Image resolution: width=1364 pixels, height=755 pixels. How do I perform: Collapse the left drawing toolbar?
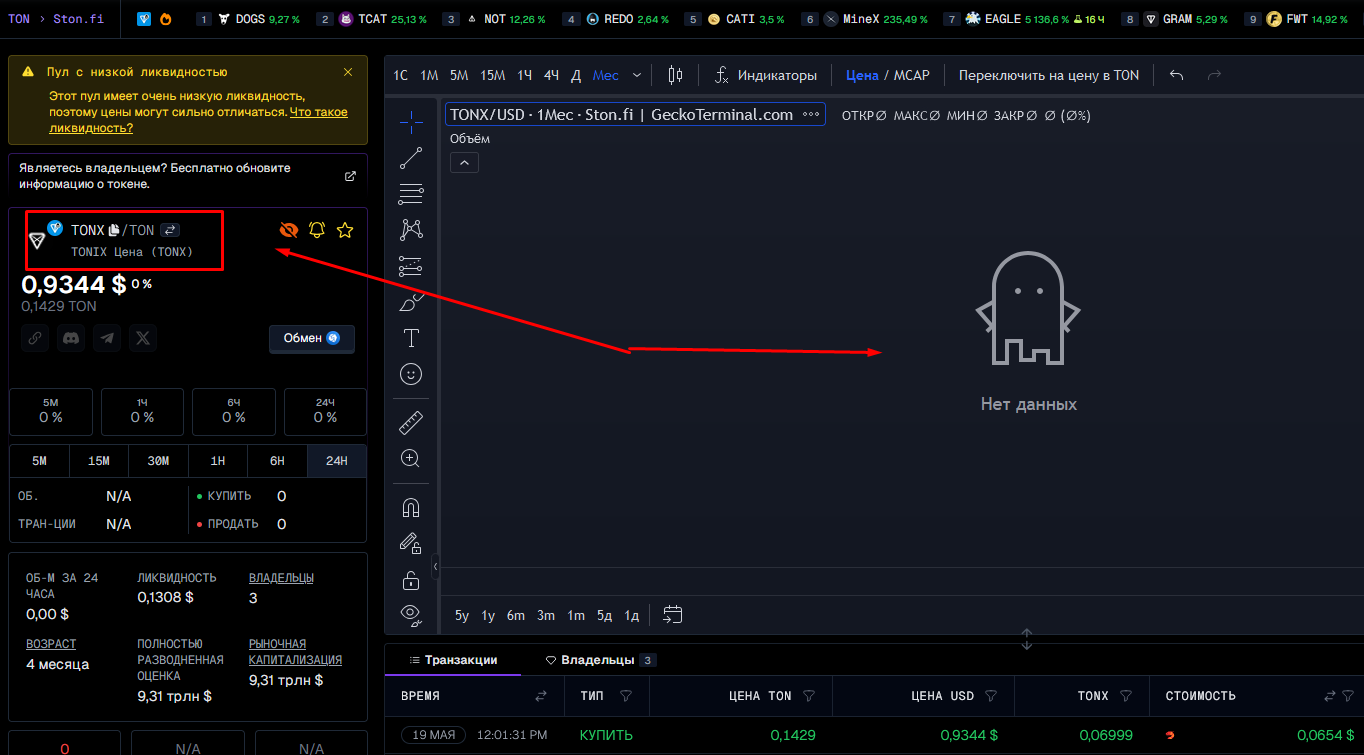436,567
